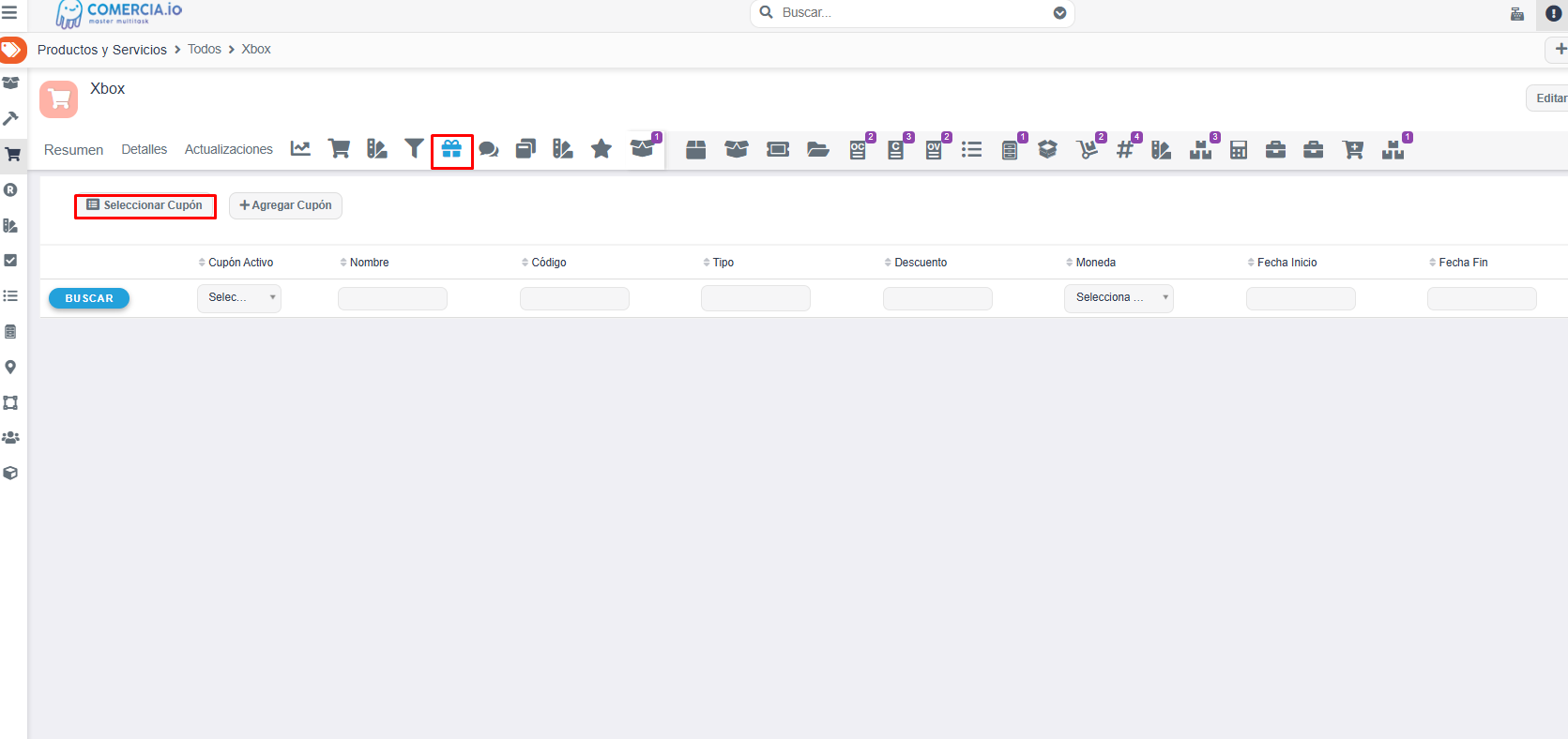Open the check-square tasks sidebar module
This screenshot has width=1568, height=739.
coord(10,260)
